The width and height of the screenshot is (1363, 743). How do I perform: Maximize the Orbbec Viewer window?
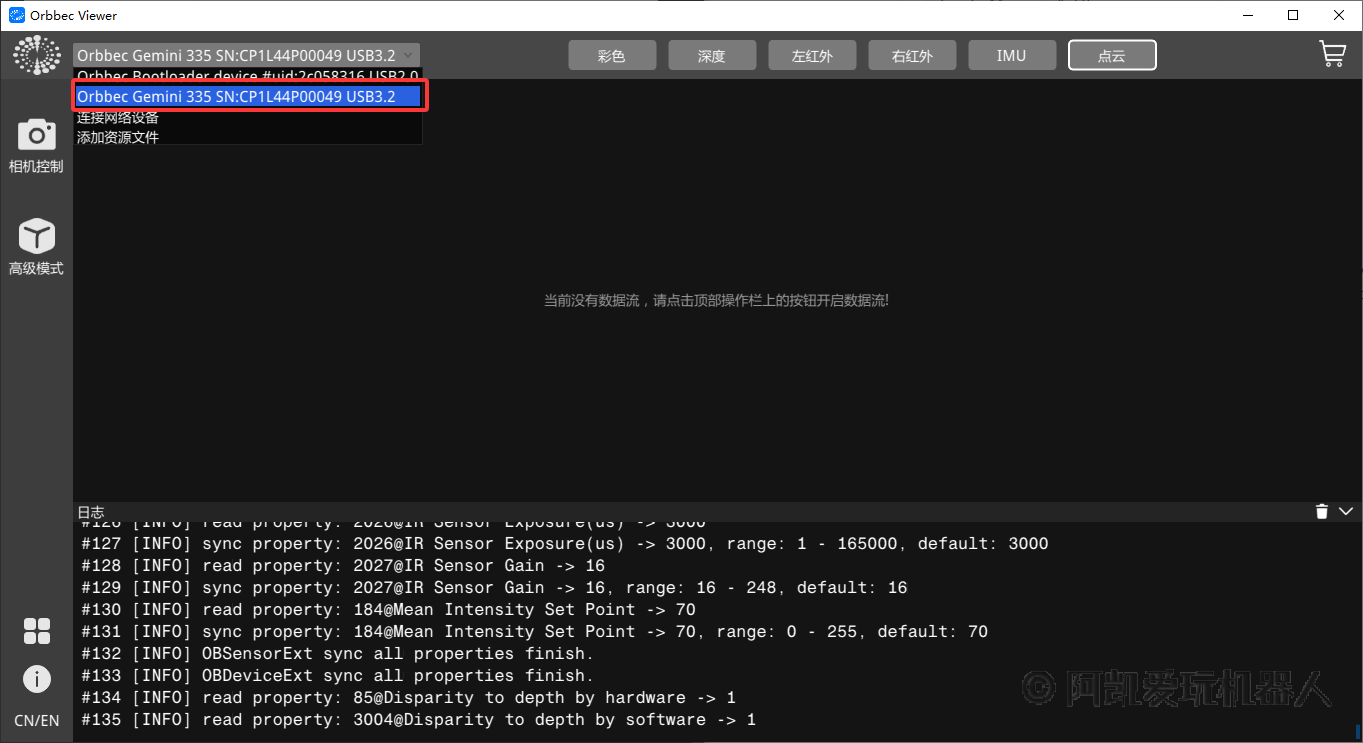[1294, 15]
